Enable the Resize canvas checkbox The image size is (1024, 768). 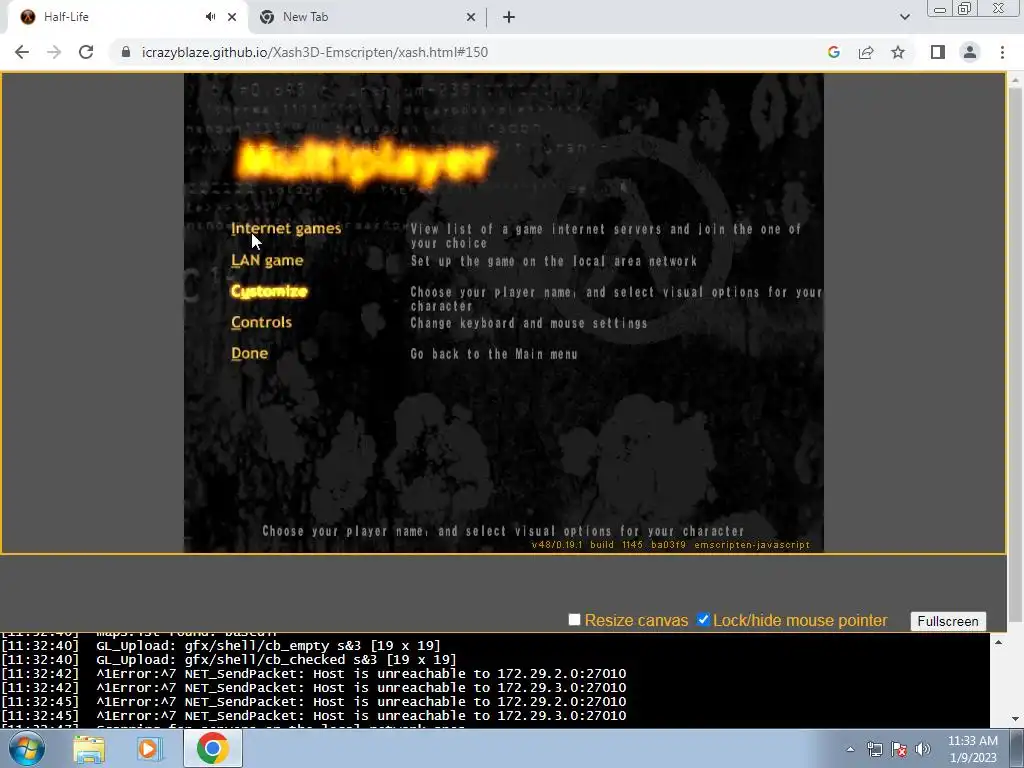(574, 620)
